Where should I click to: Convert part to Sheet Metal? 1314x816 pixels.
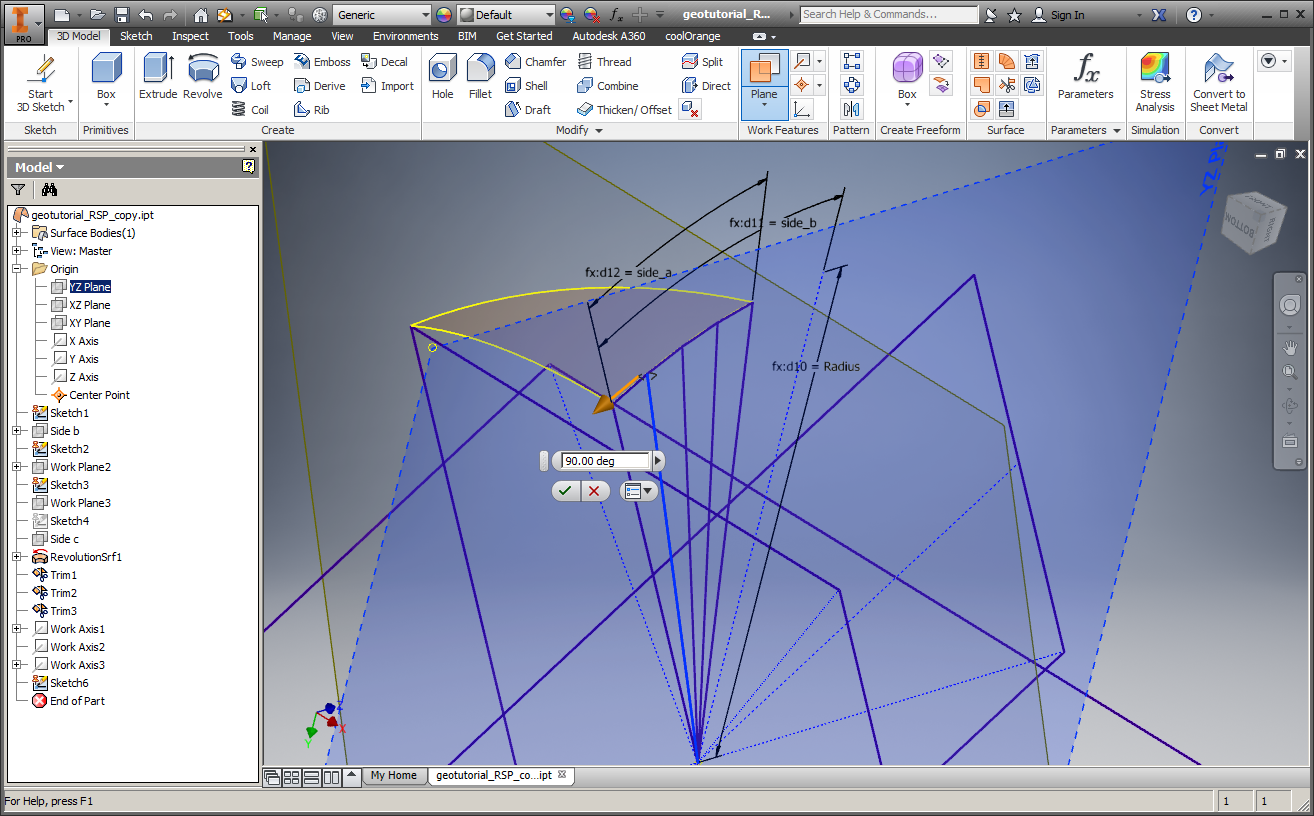(x=1219, y=82)
